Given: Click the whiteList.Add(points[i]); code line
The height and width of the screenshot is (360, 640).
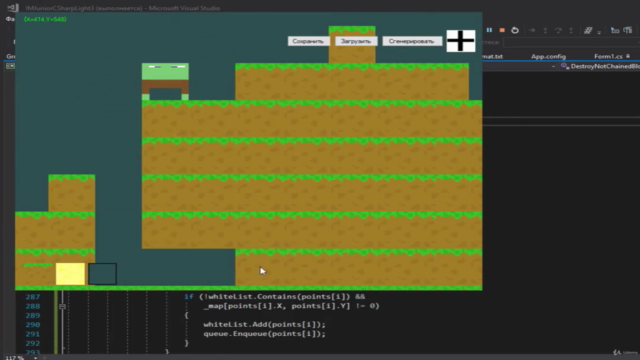Looking at the screenshot, I should coord(264,324).
